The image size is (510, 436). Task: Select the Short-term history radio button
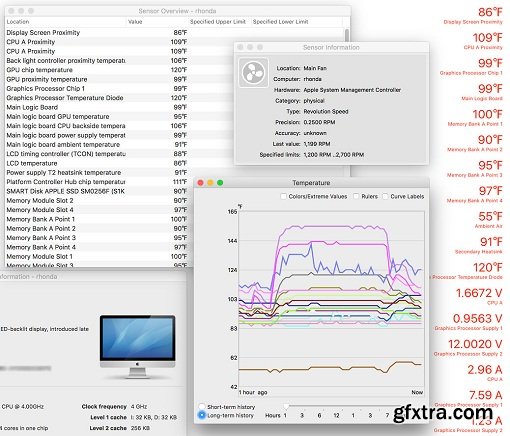point(202,407)
